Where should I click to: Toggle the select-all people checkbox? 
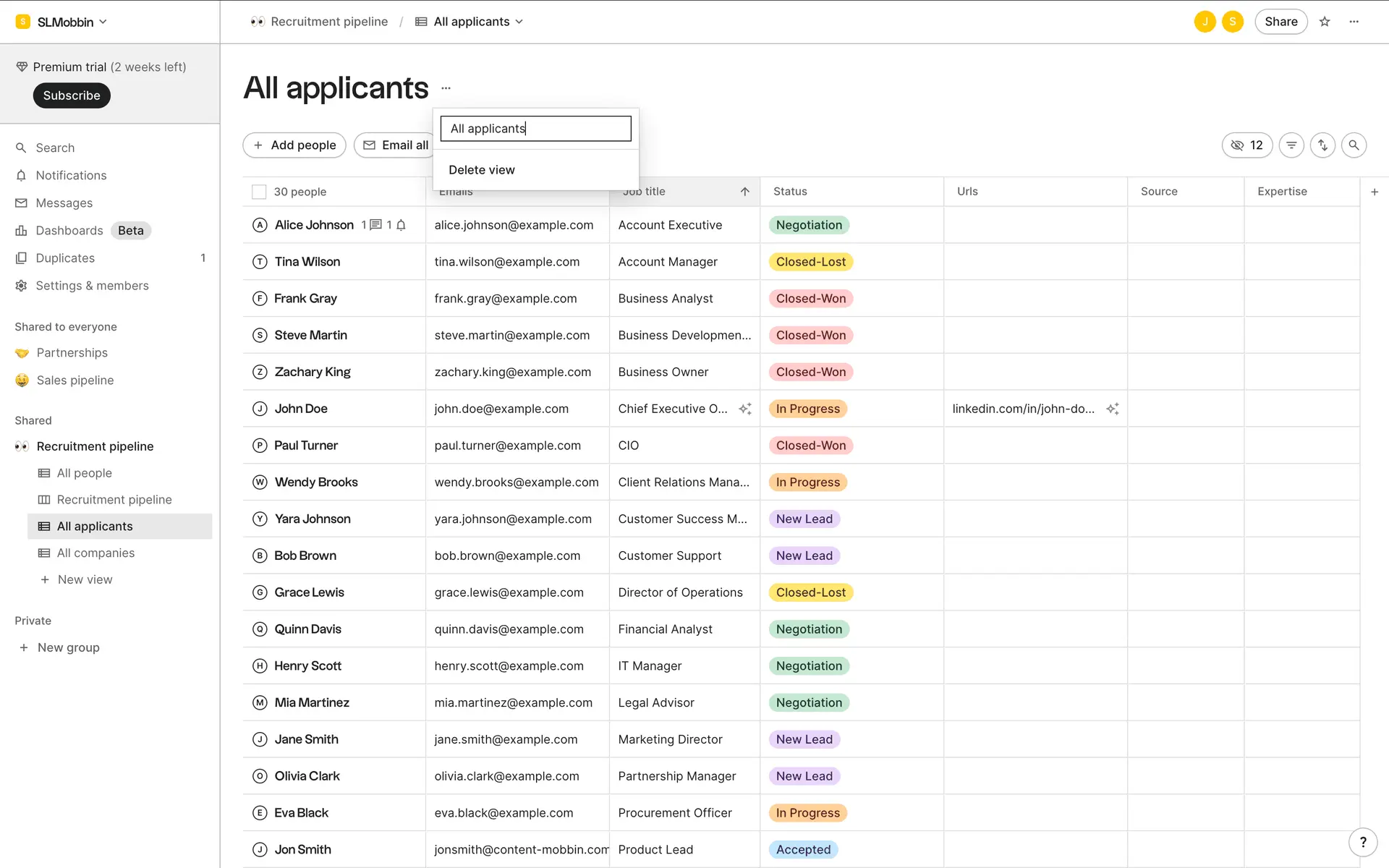[259, 192]
